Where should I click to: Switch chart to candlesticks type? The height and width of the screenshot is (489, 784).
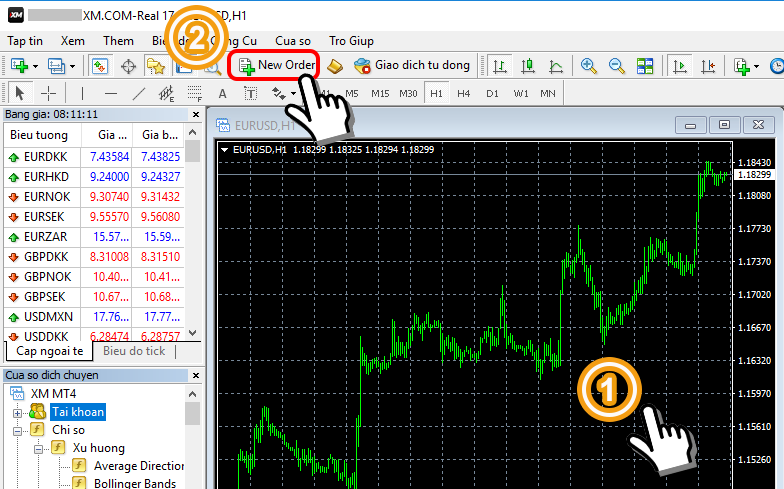(x=528, y=66)
